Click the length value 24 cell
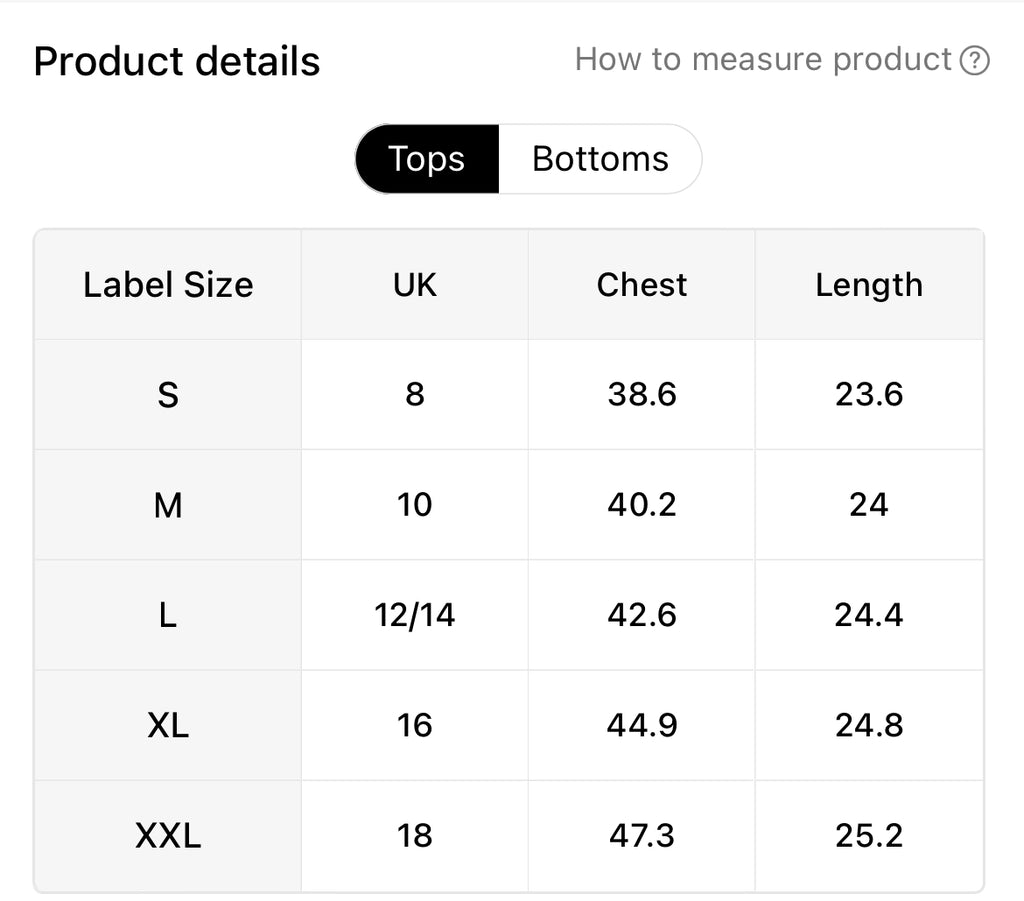 click(x=869, y=505)
